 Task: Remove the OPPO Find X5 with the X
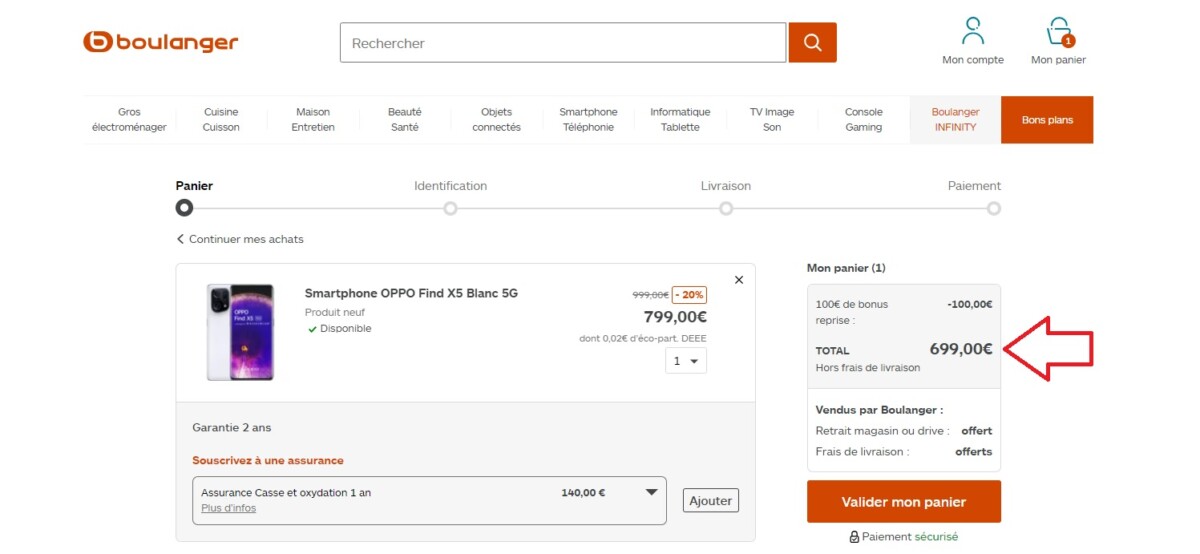[739, 280]
